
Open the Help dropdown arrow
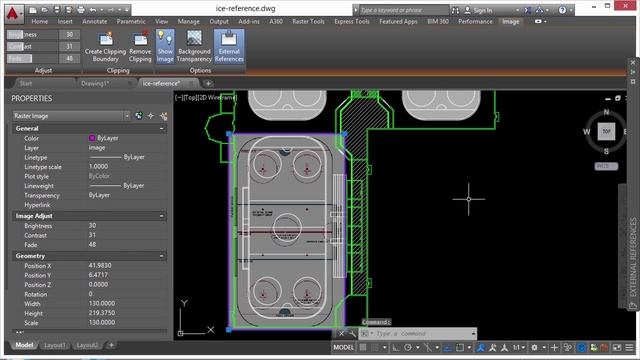click(571, 10)
